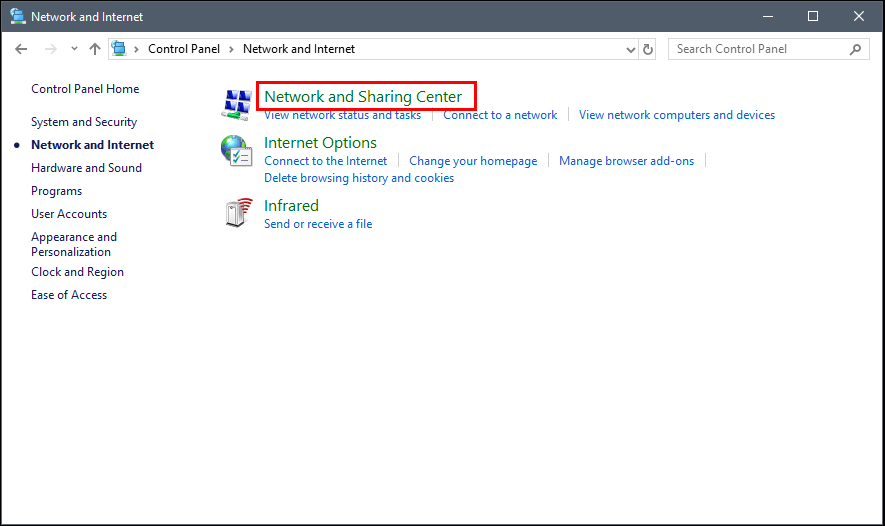
Task: Click the window title bar icon
Action: pyautogui.click(x=17, y=16)
